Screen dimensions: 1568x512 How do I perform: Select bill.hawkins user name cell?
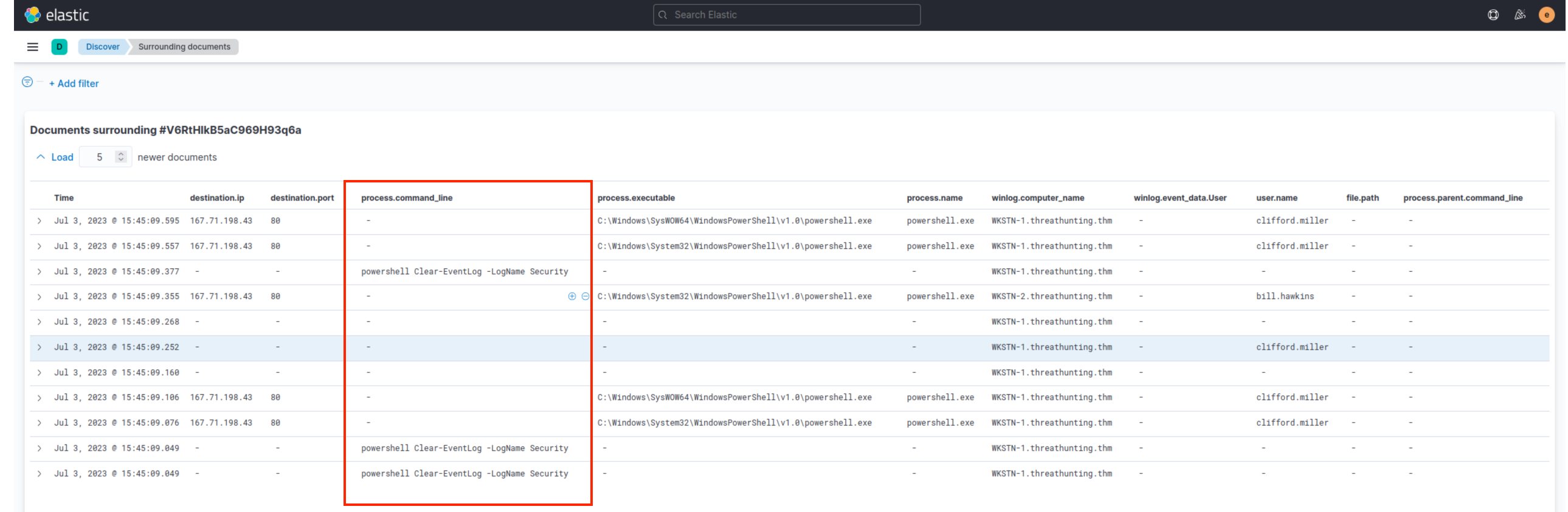[1285, 297]
